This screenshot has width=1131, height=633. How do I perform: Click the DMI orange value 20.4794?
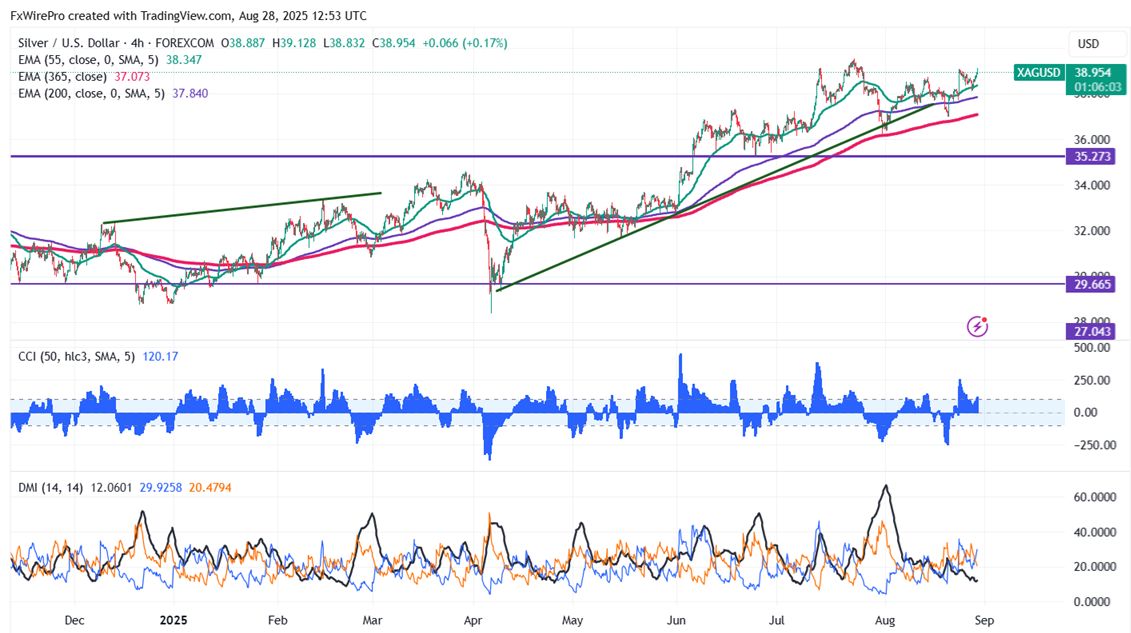[x=210, y=487]
